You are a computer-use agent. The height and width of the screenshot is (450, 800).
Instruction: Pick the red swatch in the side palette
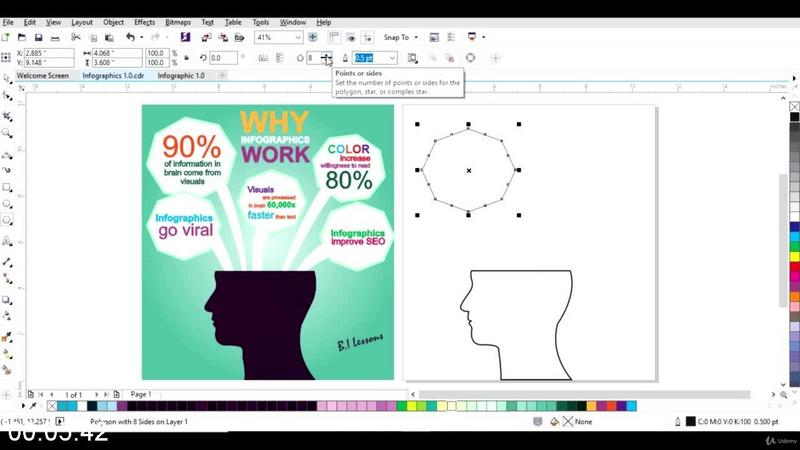click(795, 266)
